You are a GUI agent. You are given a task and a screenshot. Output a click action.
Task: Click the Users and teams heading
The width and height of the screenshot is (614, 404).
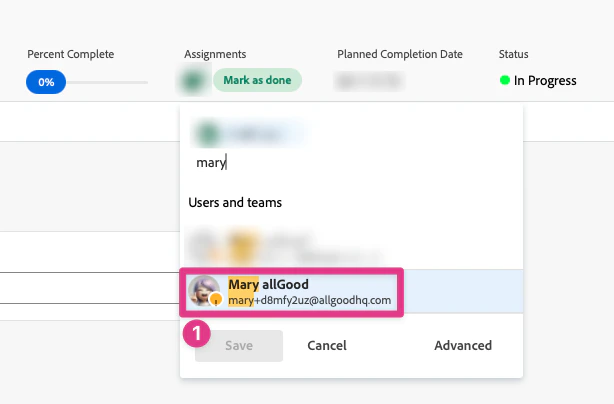tap(235, 202)
